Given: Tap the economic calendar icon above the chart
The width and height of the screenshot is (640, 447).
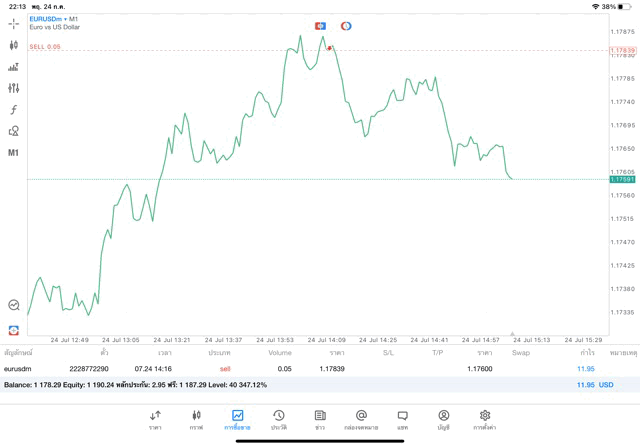Looking at the screenshot, I should pos(320,26).
